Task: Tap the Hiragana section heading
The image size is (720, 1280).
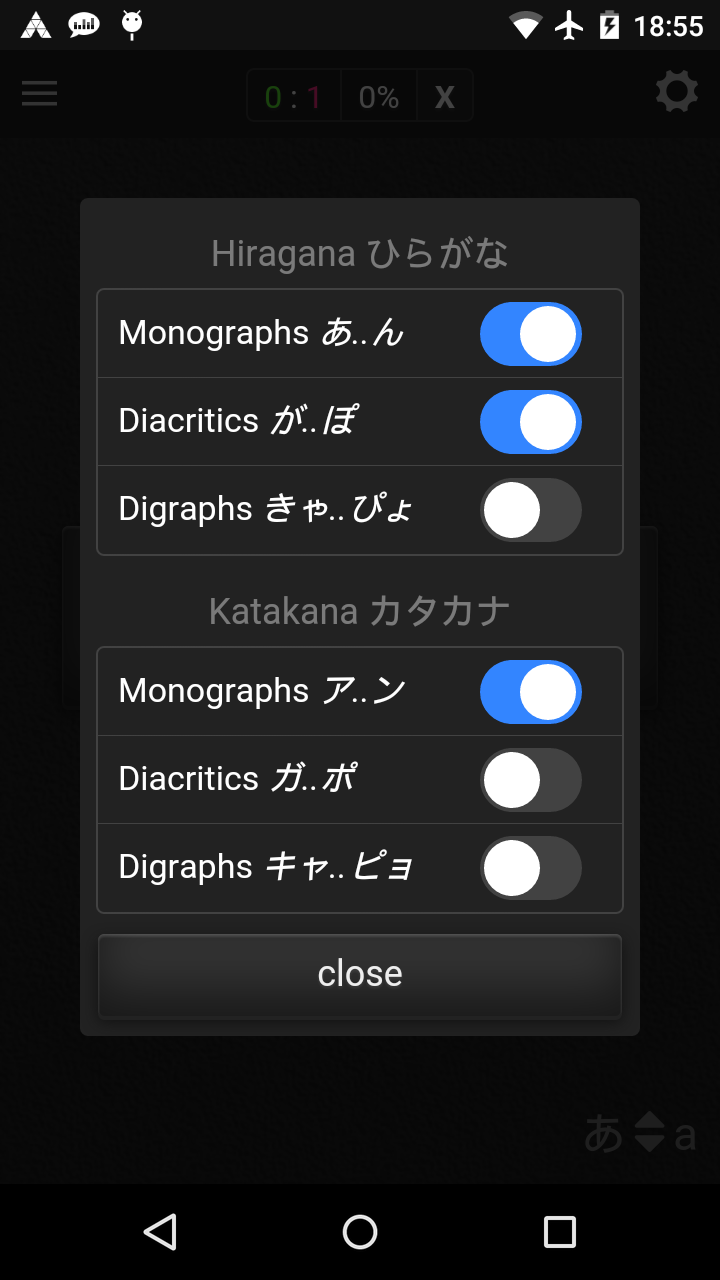Action: [360, 254]
